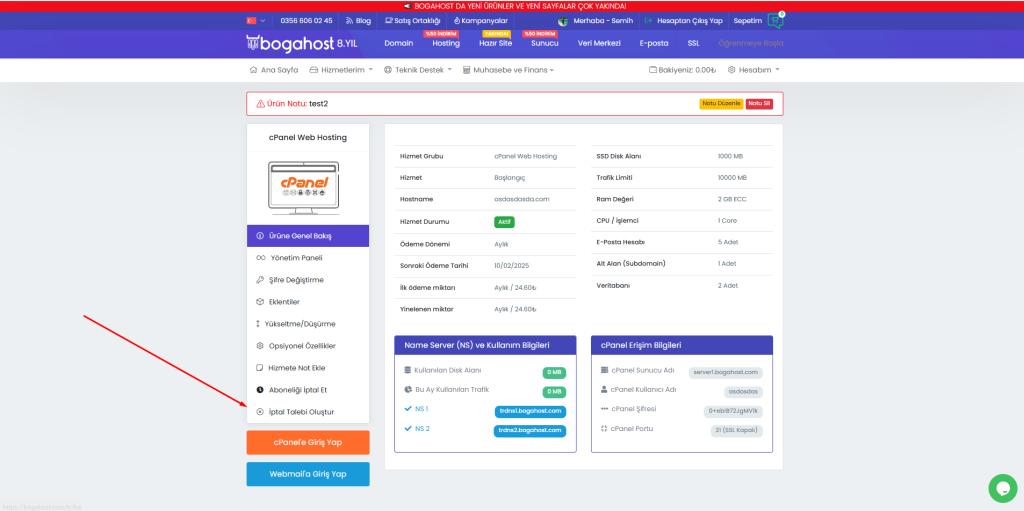Select Ürüne Genel Bakış in sidebar
1024x511 pixels.
tap(308, 235)
